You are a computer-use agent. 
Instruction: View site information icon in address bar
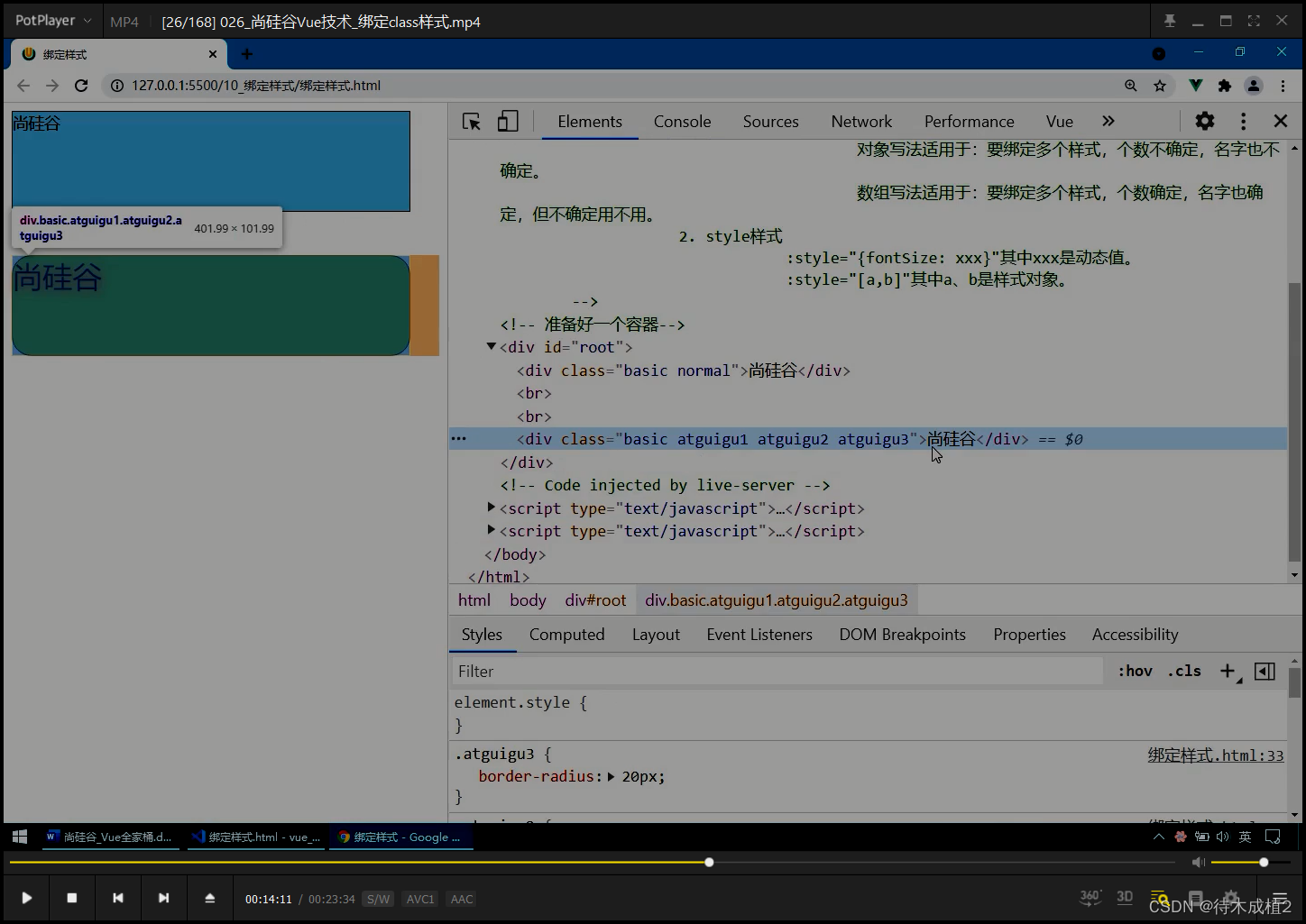116,86
